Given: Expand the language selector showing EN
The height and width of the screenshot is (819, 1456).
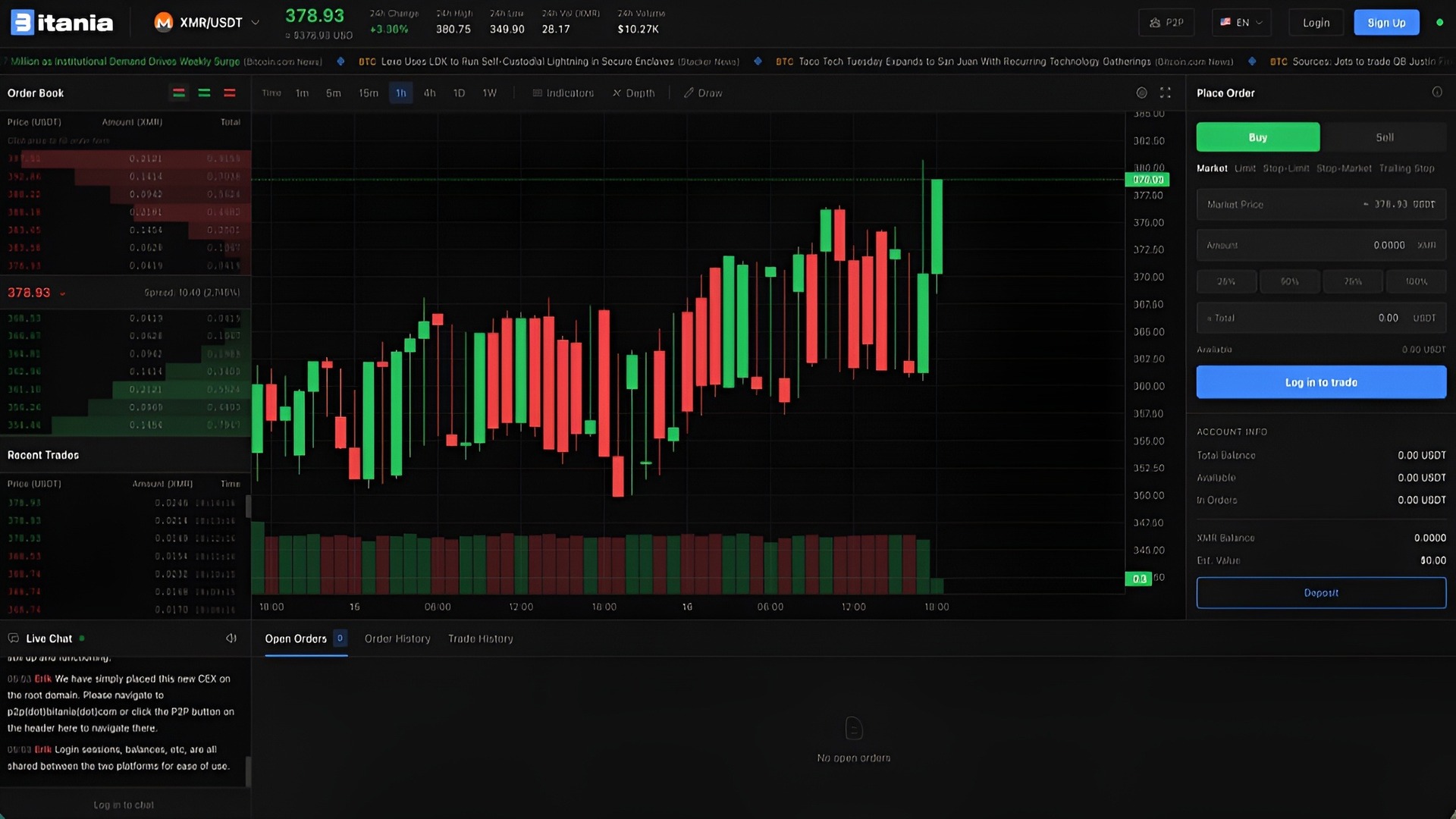Looking at the screenshot, I should (x=1241, y=22).
